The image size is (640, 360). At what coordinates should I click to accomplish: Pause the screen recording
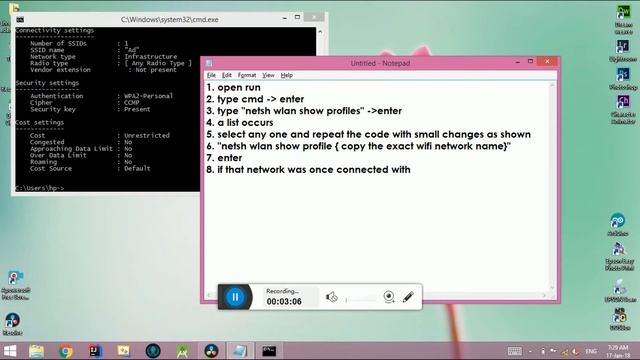pyautogui.click(x=235, y=297)
